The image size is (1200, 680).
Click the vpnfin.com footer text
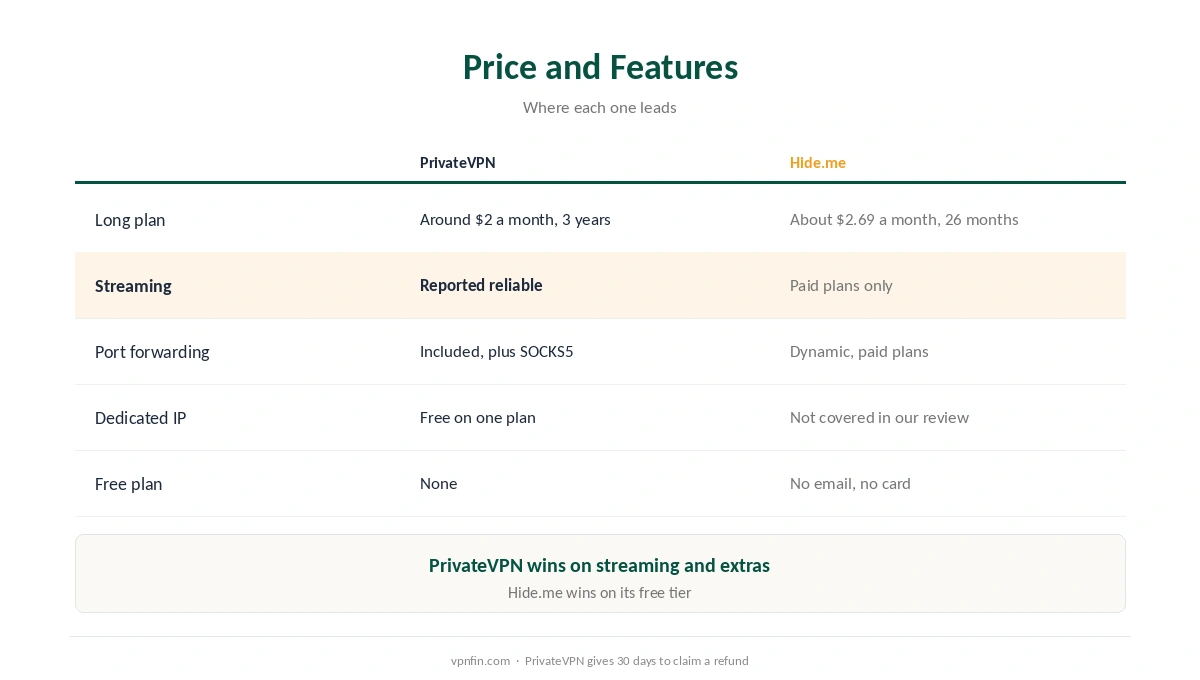click(480, 661)
